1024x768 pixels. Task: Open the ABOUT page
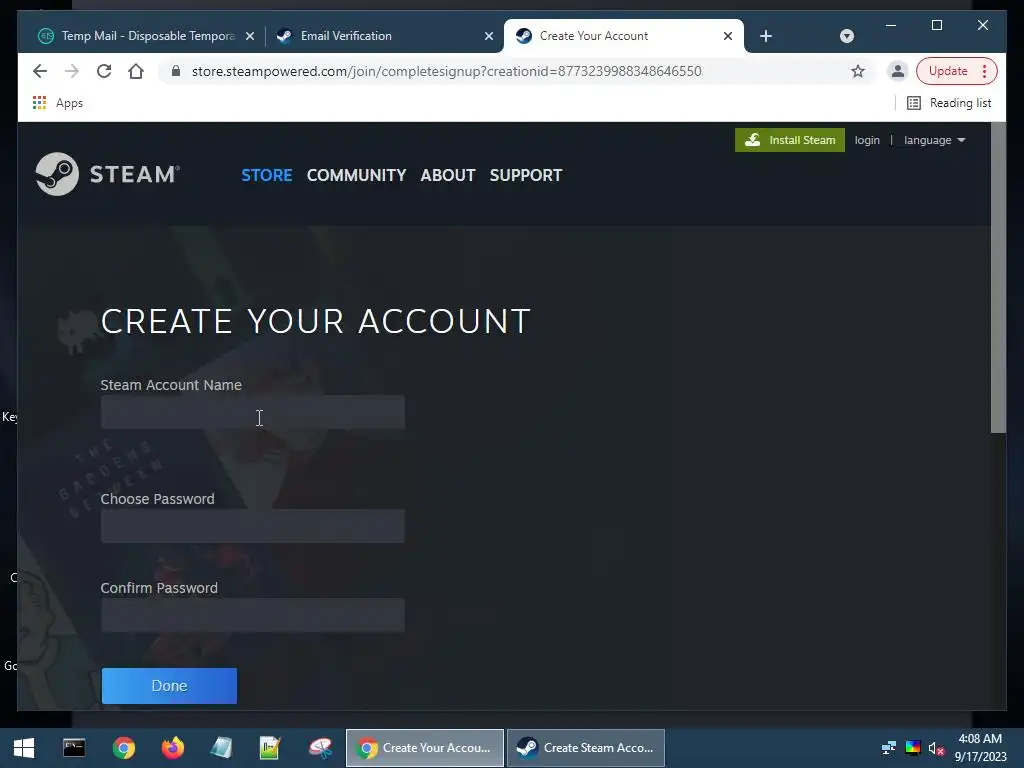tap(448, 175)
